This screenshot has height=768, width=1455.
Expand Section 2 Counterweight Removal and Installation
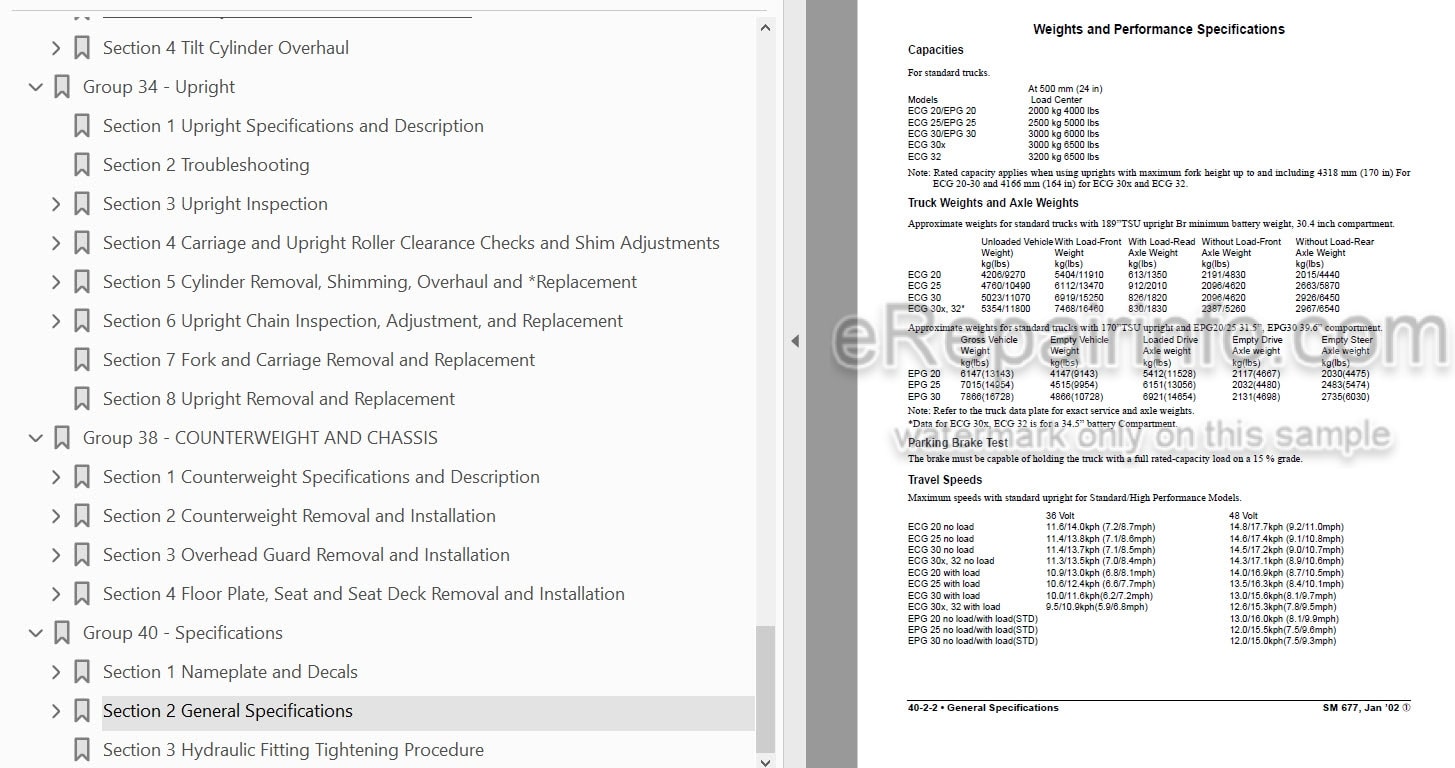56,516
